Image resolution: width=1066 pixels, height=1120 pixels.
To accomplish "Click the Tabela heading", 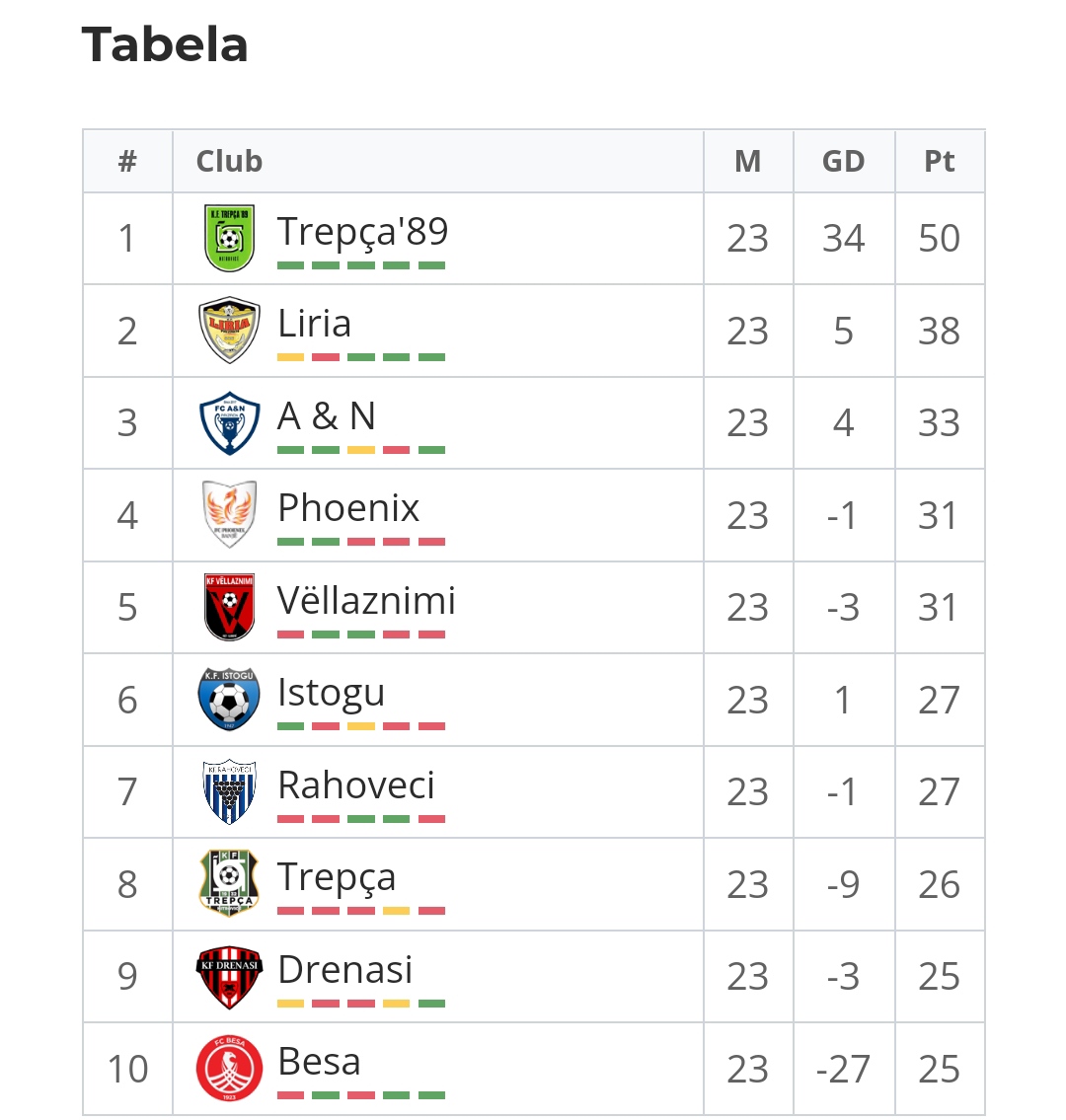I will pos(165,44).
